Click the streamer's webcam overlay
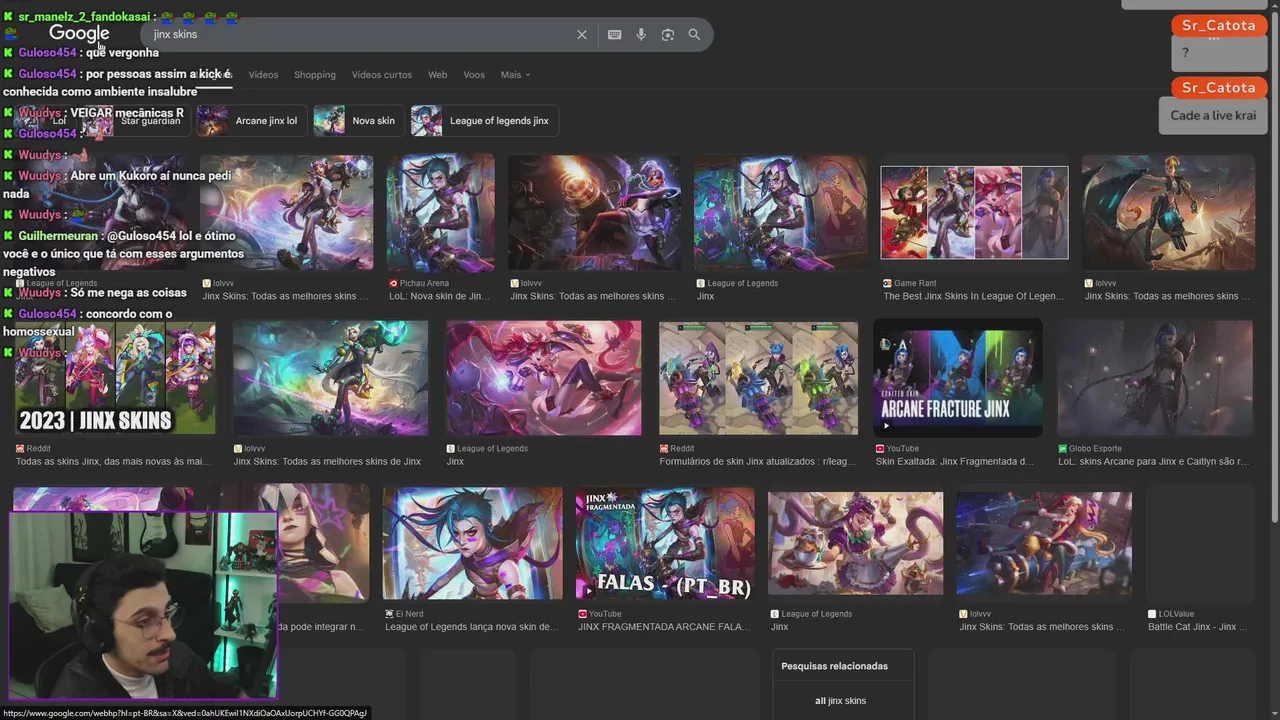The height and width of the screenshot is (720, 1280). 143,605
